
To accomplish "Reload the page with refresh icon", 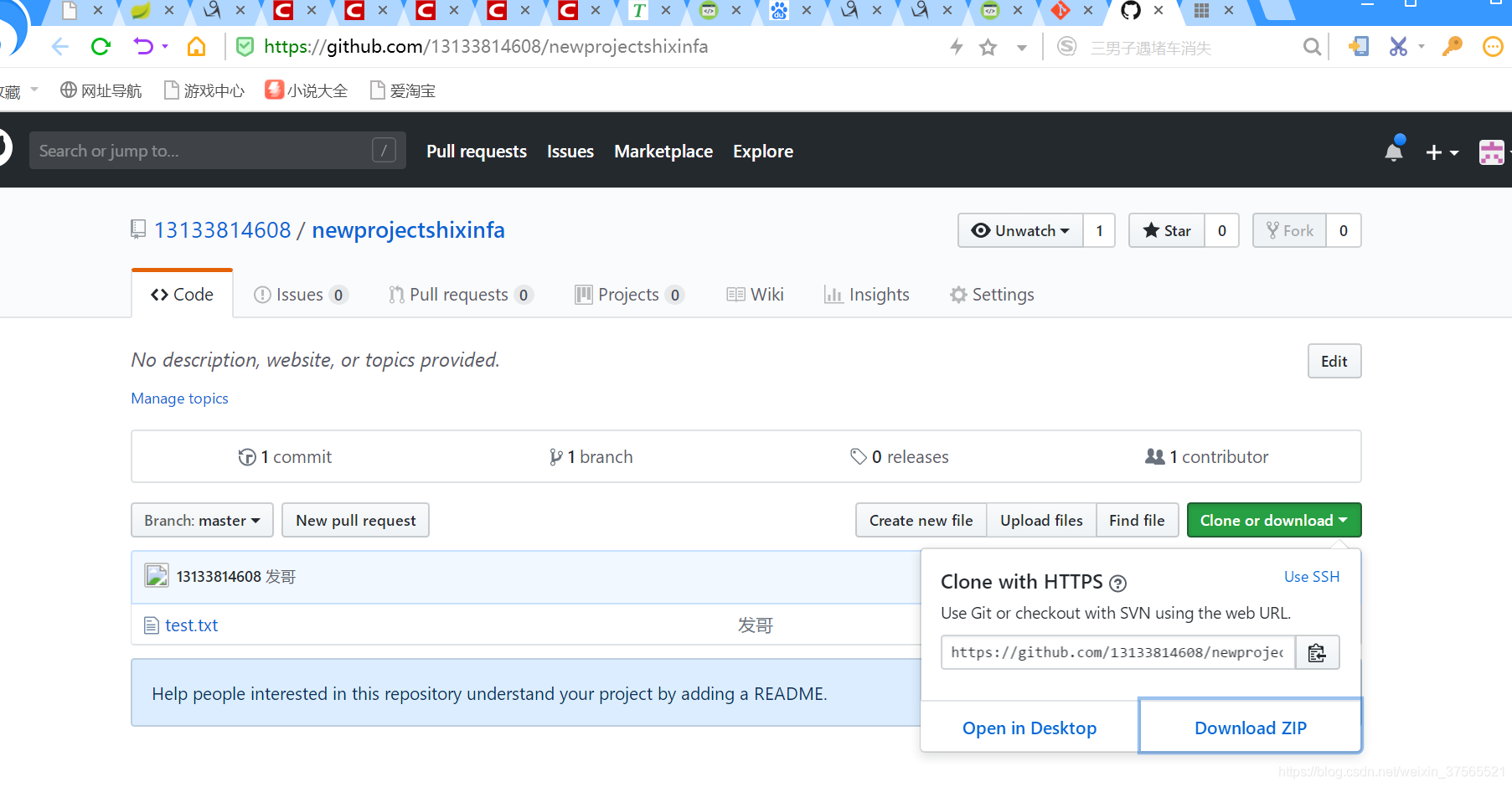I will [101, 47].
